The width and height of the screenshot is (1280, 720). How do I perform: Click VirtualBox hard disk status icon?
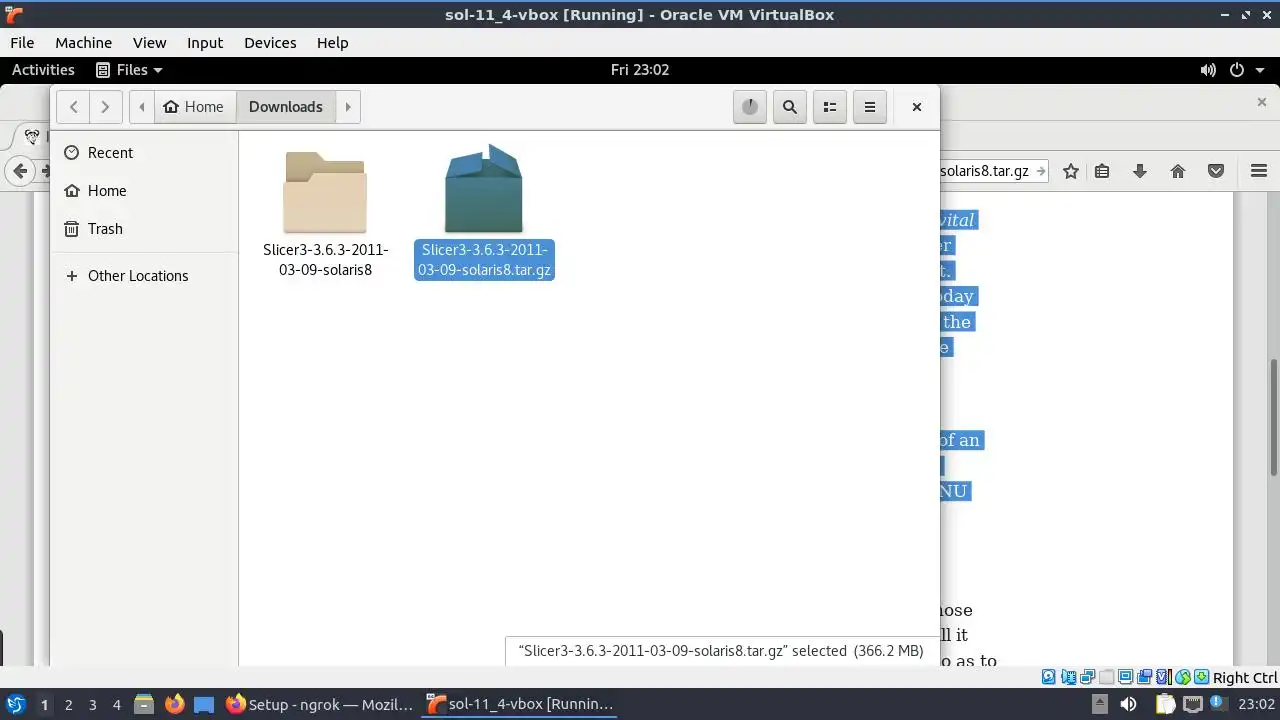point(1048,677)
